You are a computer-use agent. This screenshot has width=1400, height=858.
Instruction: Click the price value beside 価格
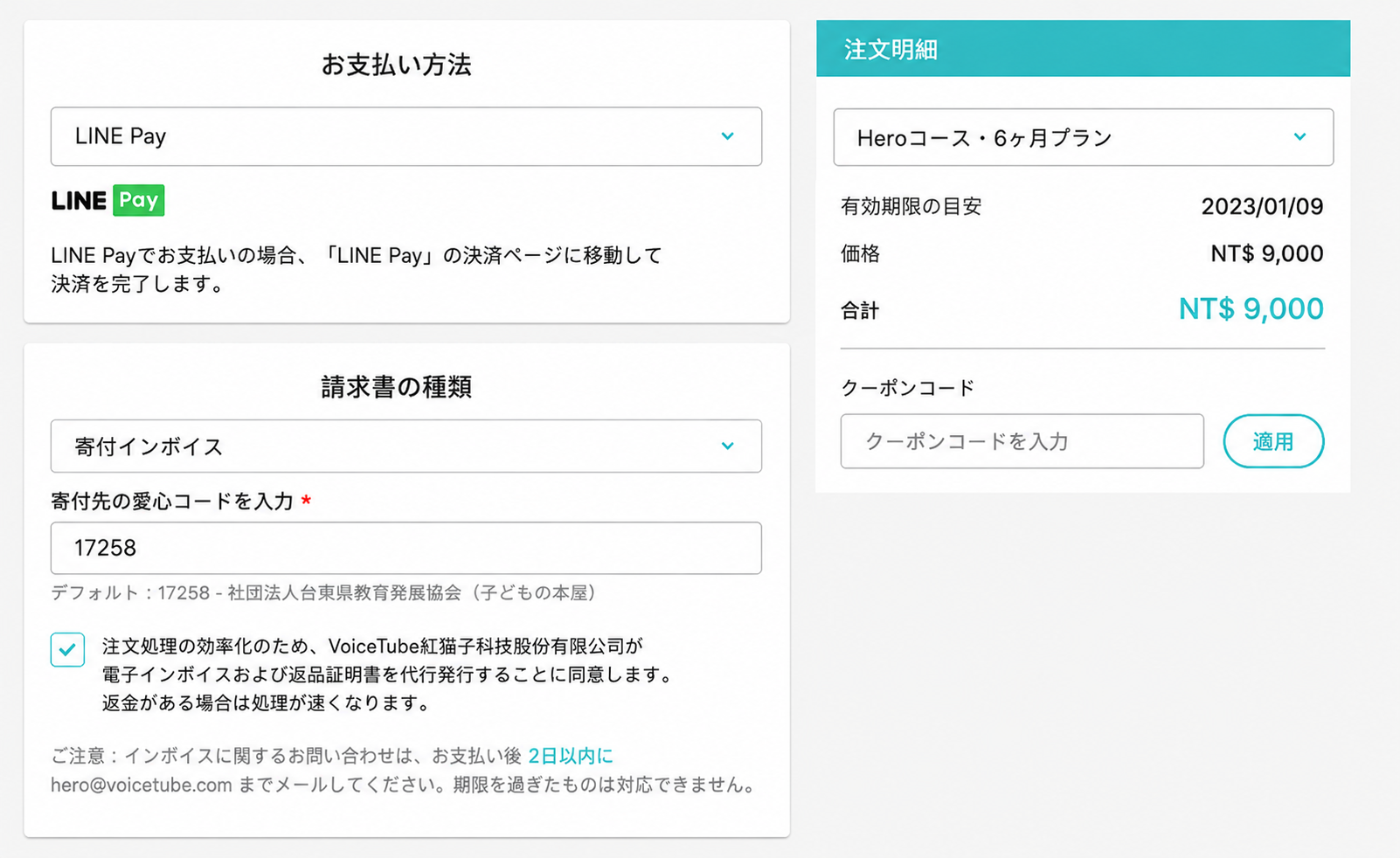(x=1266, y=254)
